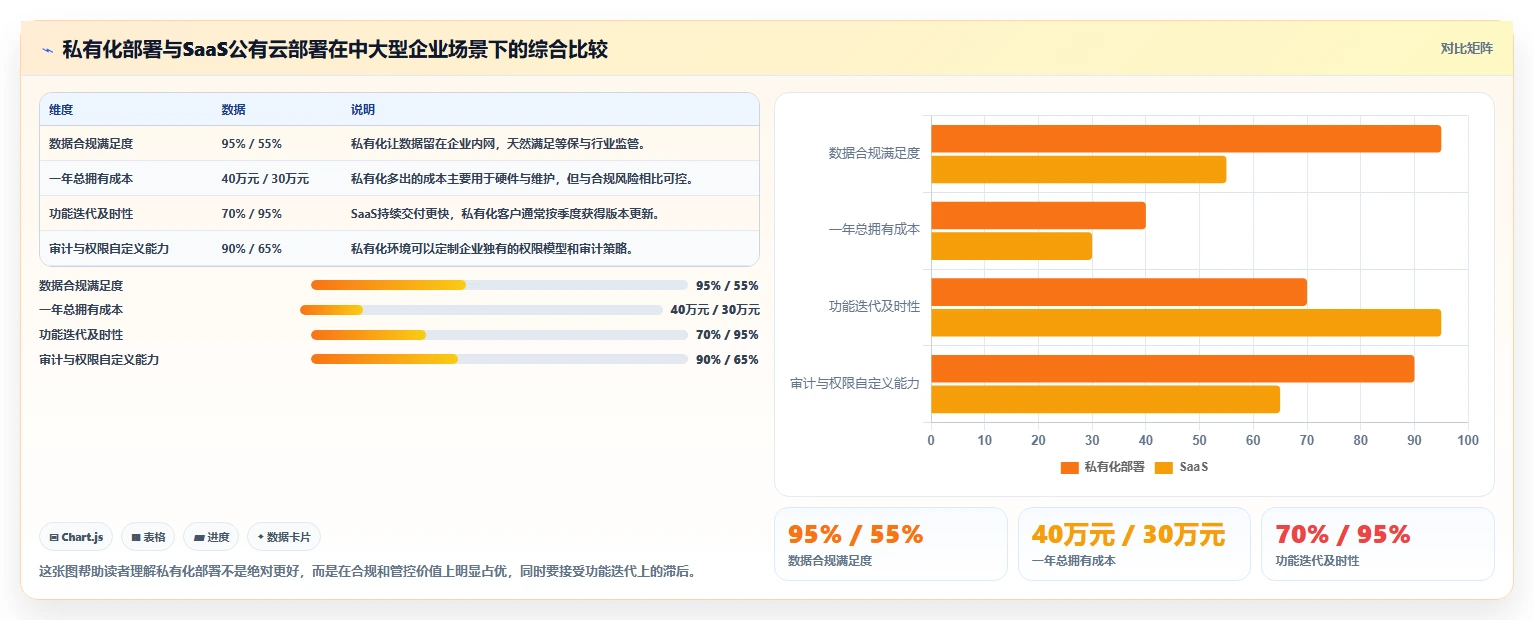The image size is (1534, 620).
Task: Click the 功能迭代及时性 progress bar
Action: pyautogui.click(x=499, y=334)
